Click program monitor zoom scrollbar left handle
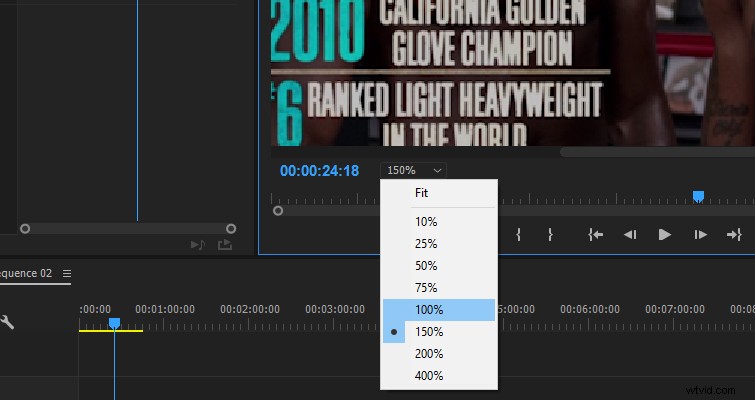755x400 pixels. tap(278, 211)
